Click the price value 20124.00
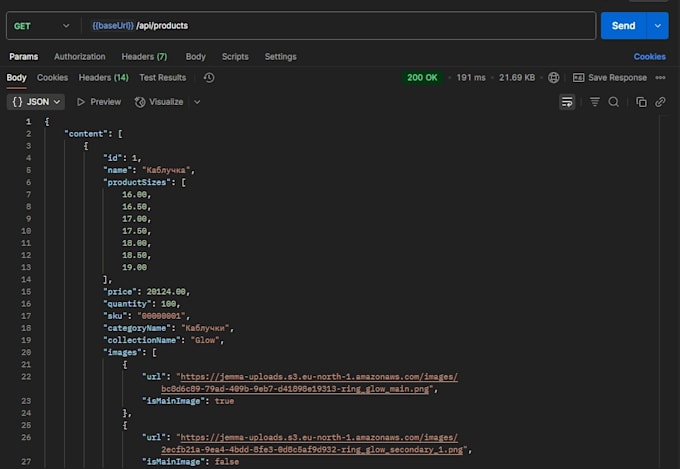This screenshot has width=680, height=469. (166, 292)
